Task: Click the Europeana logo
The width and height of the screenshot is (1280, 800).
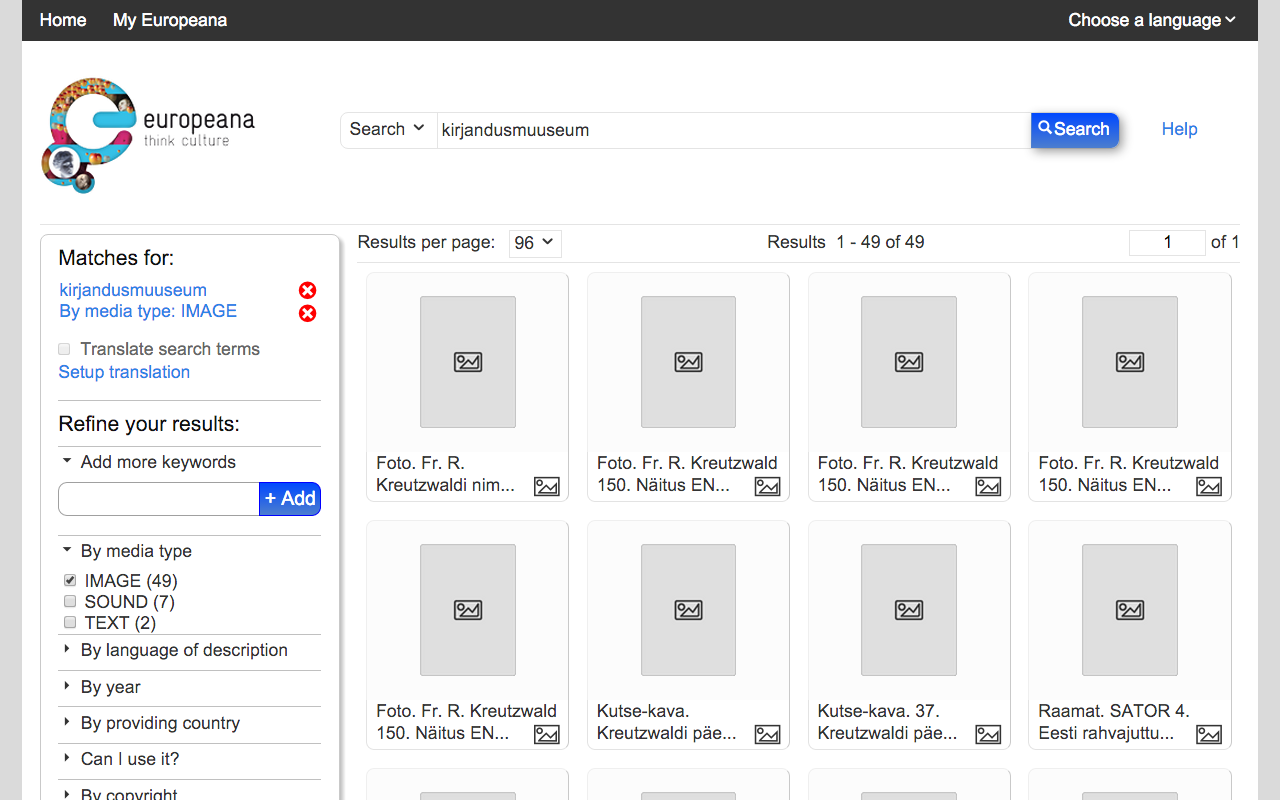Action: 147,135
